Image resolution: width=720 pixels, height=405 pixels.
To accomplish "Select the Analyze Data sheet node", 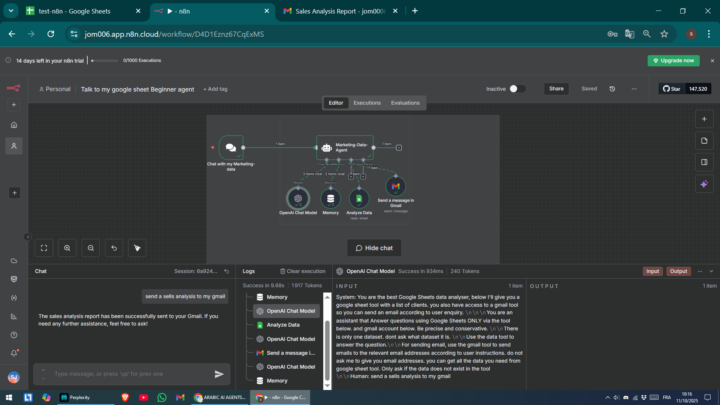I will (x=359, y=198).
